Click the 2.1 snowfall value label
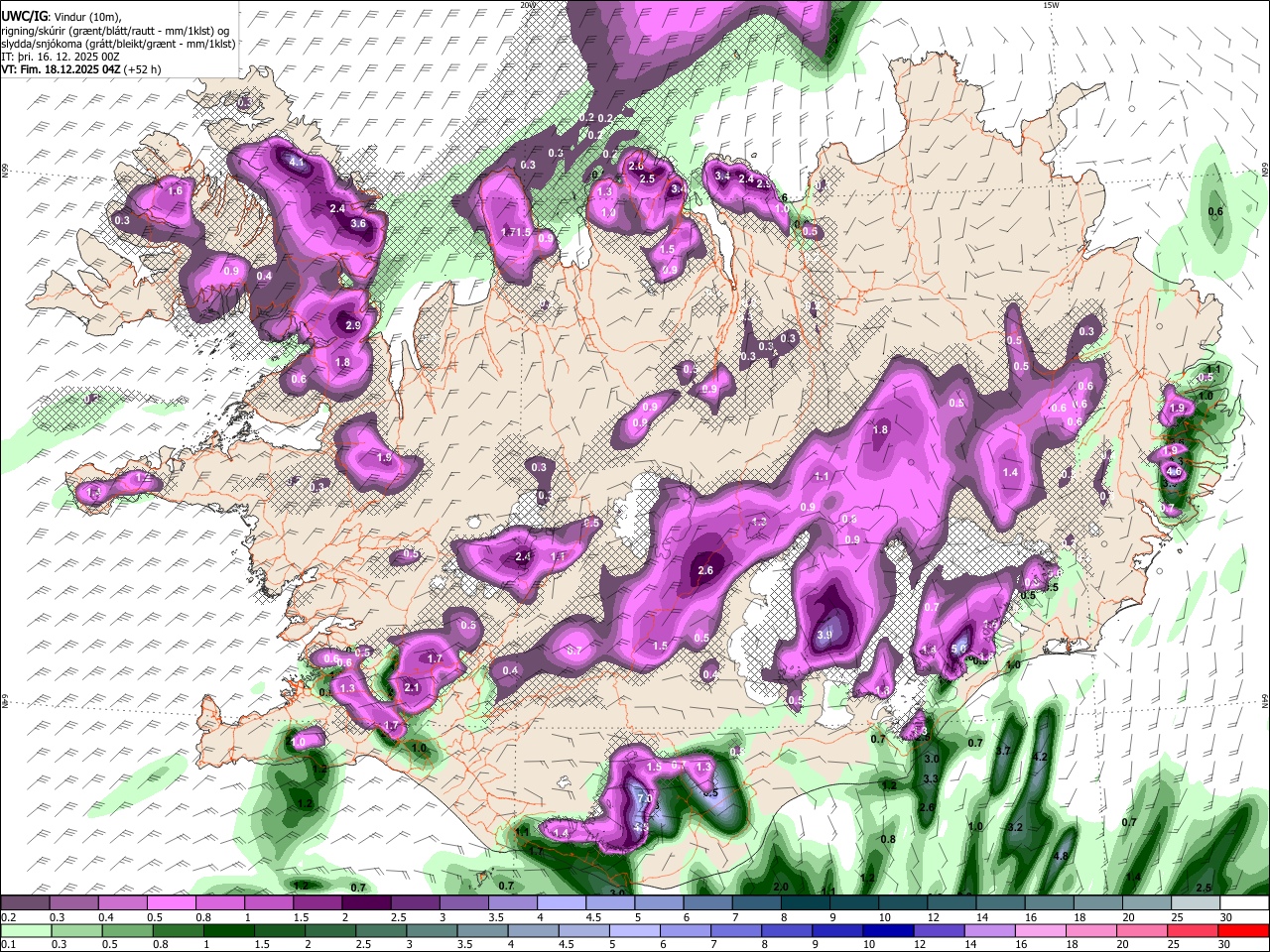 (x=413, y=688)
